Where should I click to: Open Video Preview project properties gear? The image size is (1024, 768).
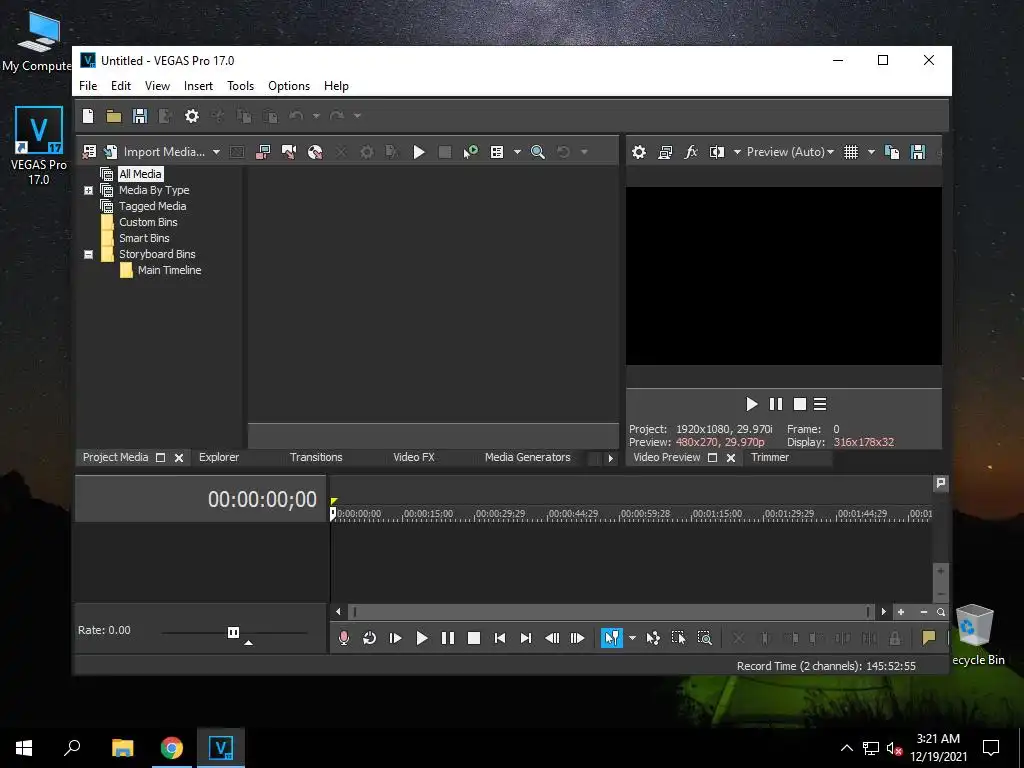tap(639, 152)
